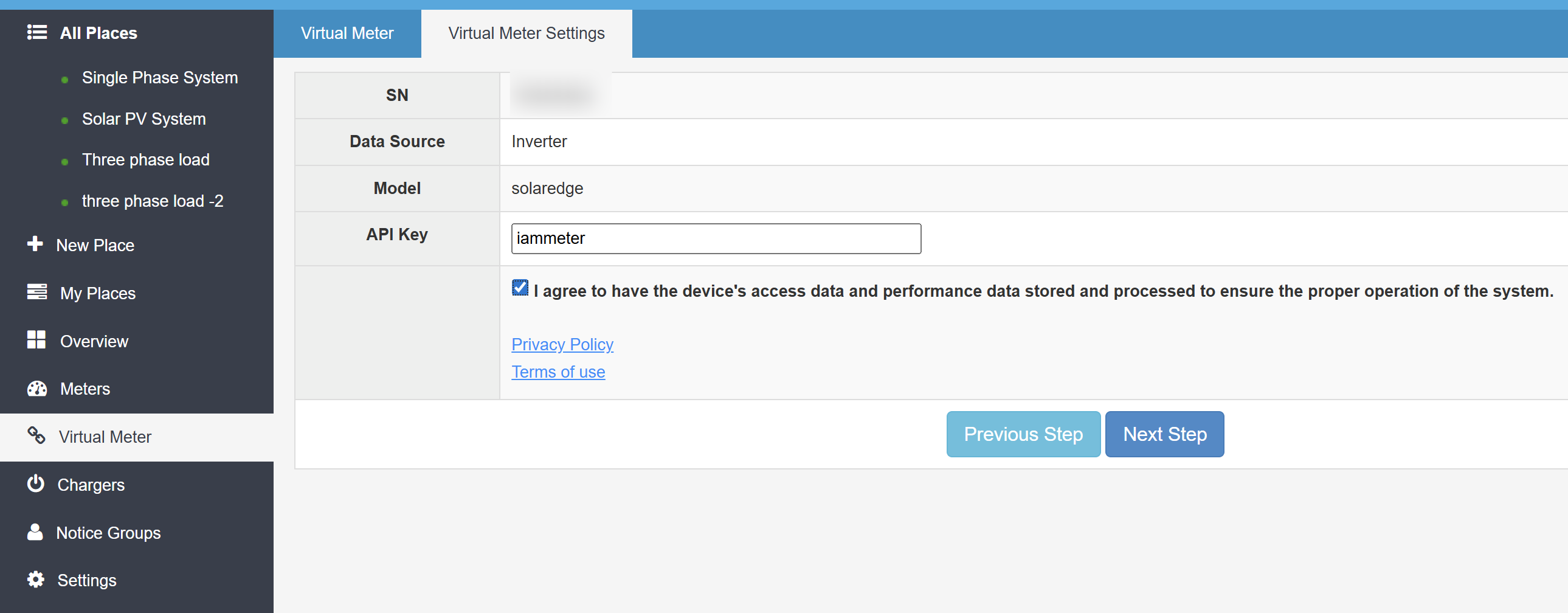Click the Virtual Meter link icon
The image size is (1568, 613).
(x=36, y=436)
